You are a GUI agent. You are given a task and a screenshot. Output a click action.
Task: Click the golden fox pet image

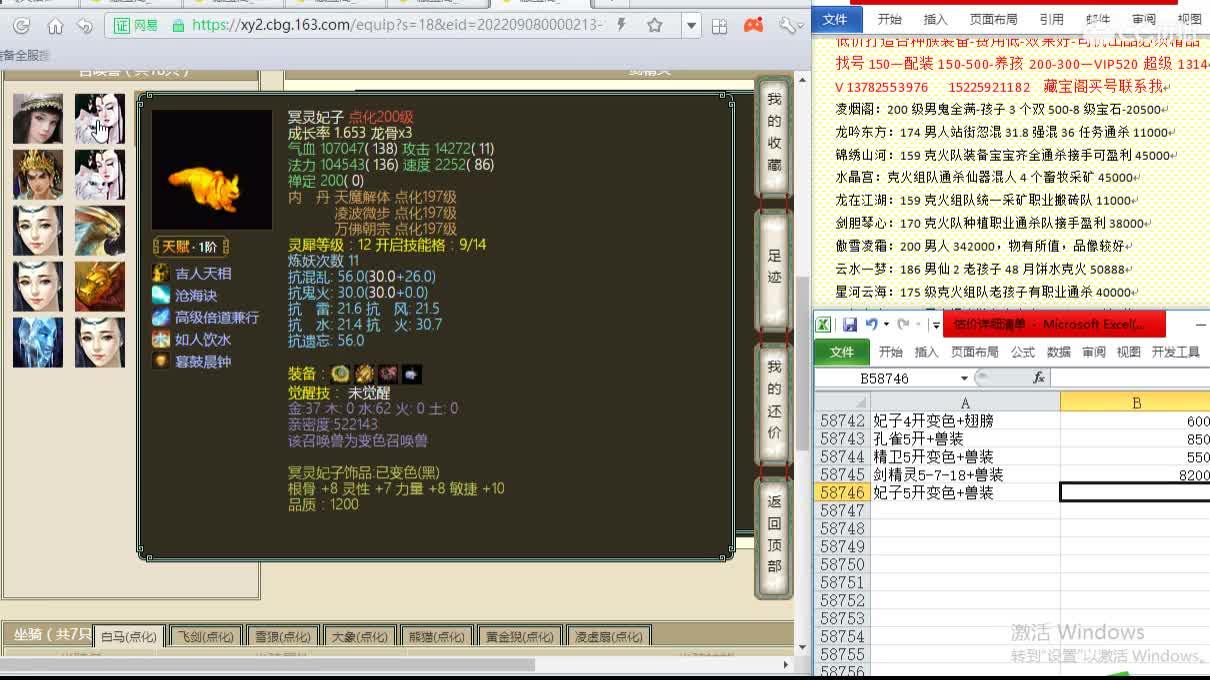point(211,170)
